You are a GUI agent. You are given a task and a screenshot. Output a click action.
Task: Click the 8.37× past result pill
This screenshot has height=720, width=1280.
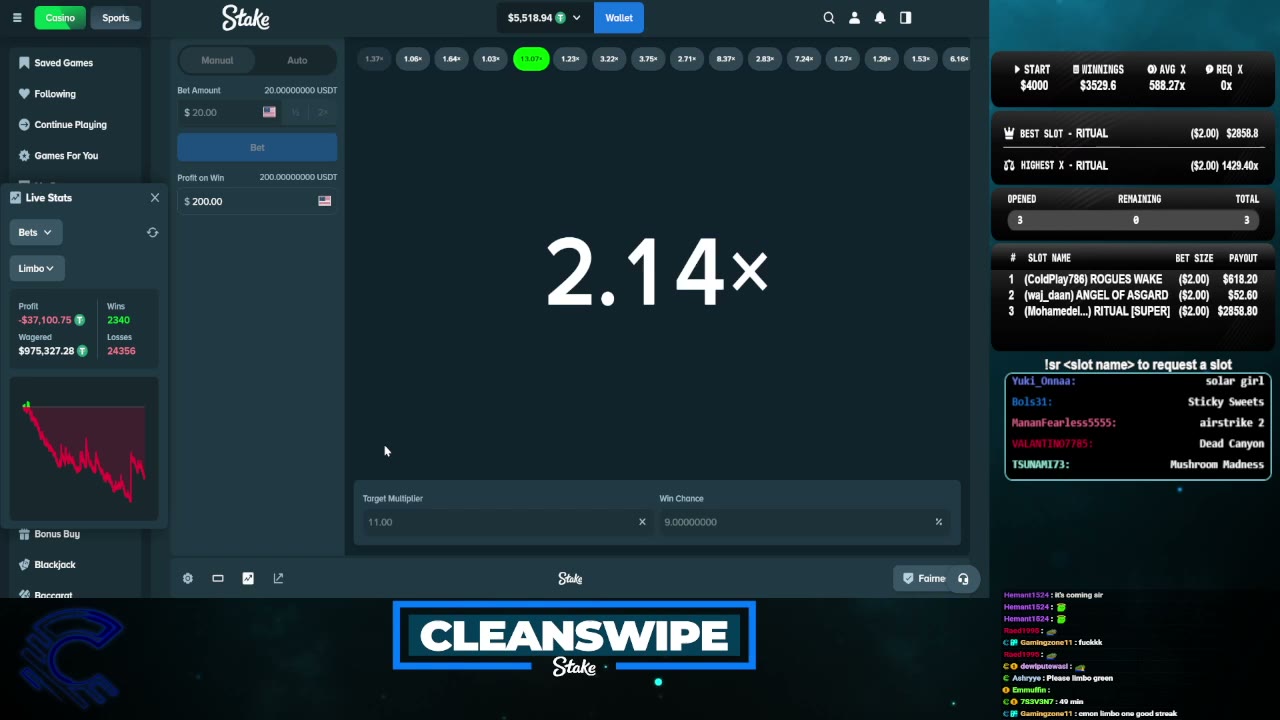point(726,59)
